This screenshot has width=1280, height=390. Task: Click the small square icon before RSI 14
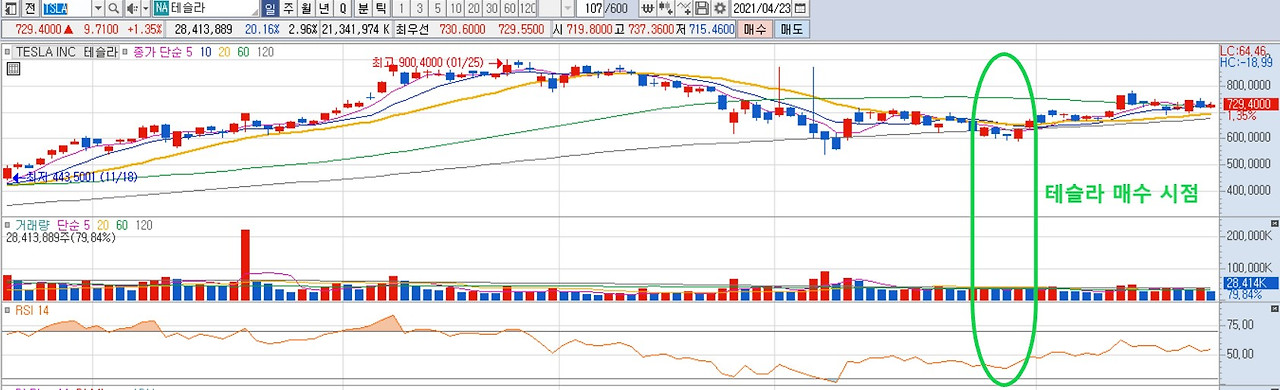click(8, 311)
